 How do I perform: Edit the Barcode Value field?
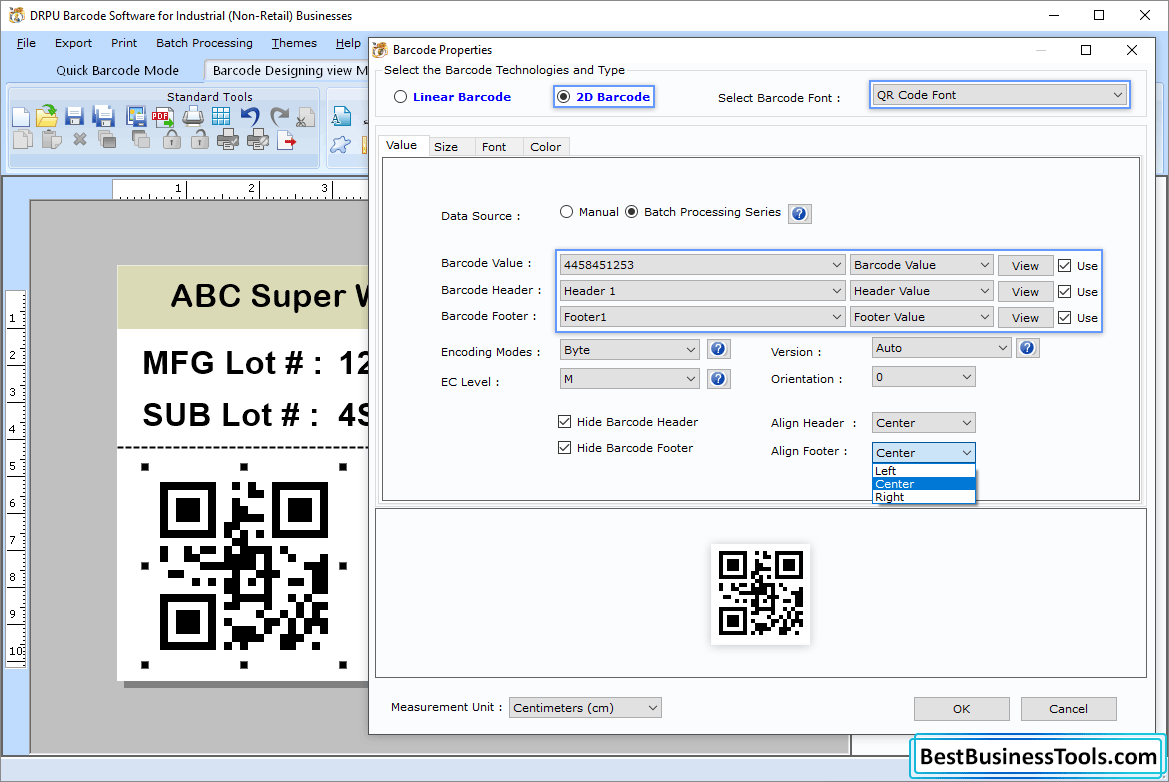click(x=700, y=264)
